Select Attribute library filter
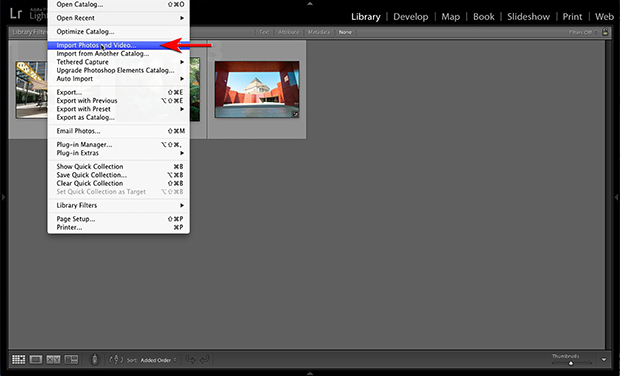Viewport: 620px width, 376px height. [289, 32]
